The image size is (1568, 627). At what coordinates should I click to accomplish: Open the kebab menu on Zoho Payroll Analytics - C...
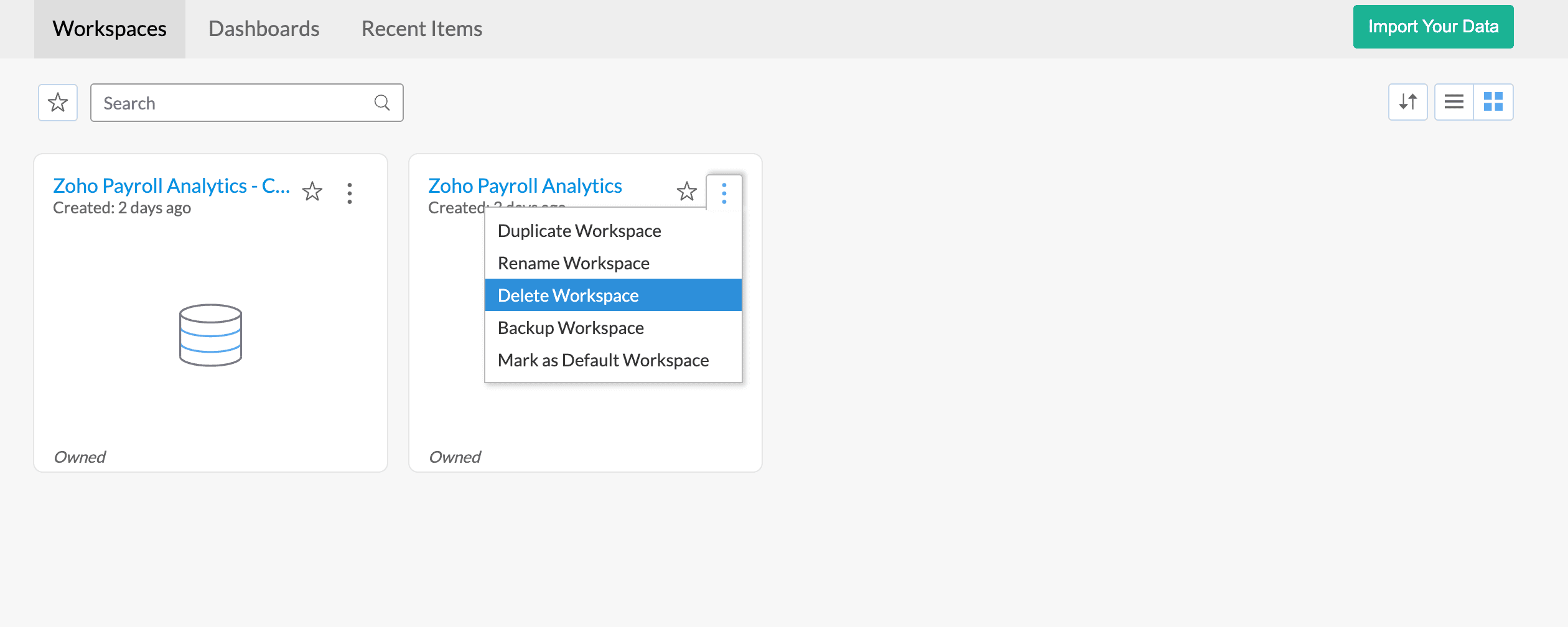pyautogui.click(x=350, y=193)
